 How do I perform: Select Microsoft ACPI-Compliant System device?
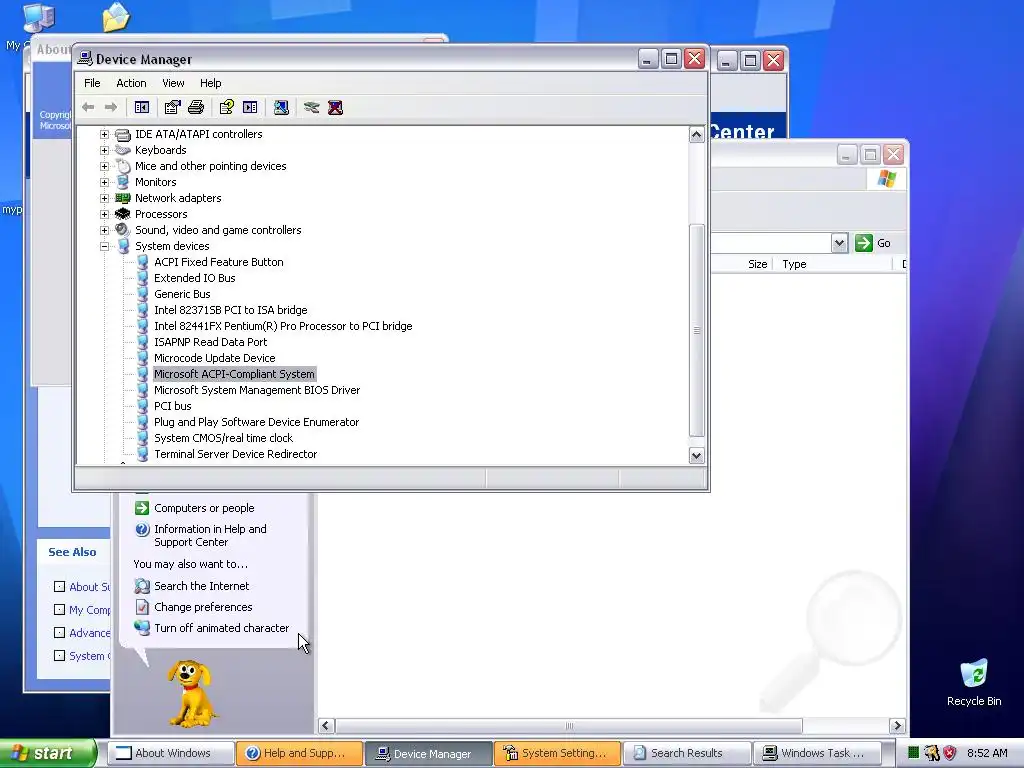click(234, 374)
